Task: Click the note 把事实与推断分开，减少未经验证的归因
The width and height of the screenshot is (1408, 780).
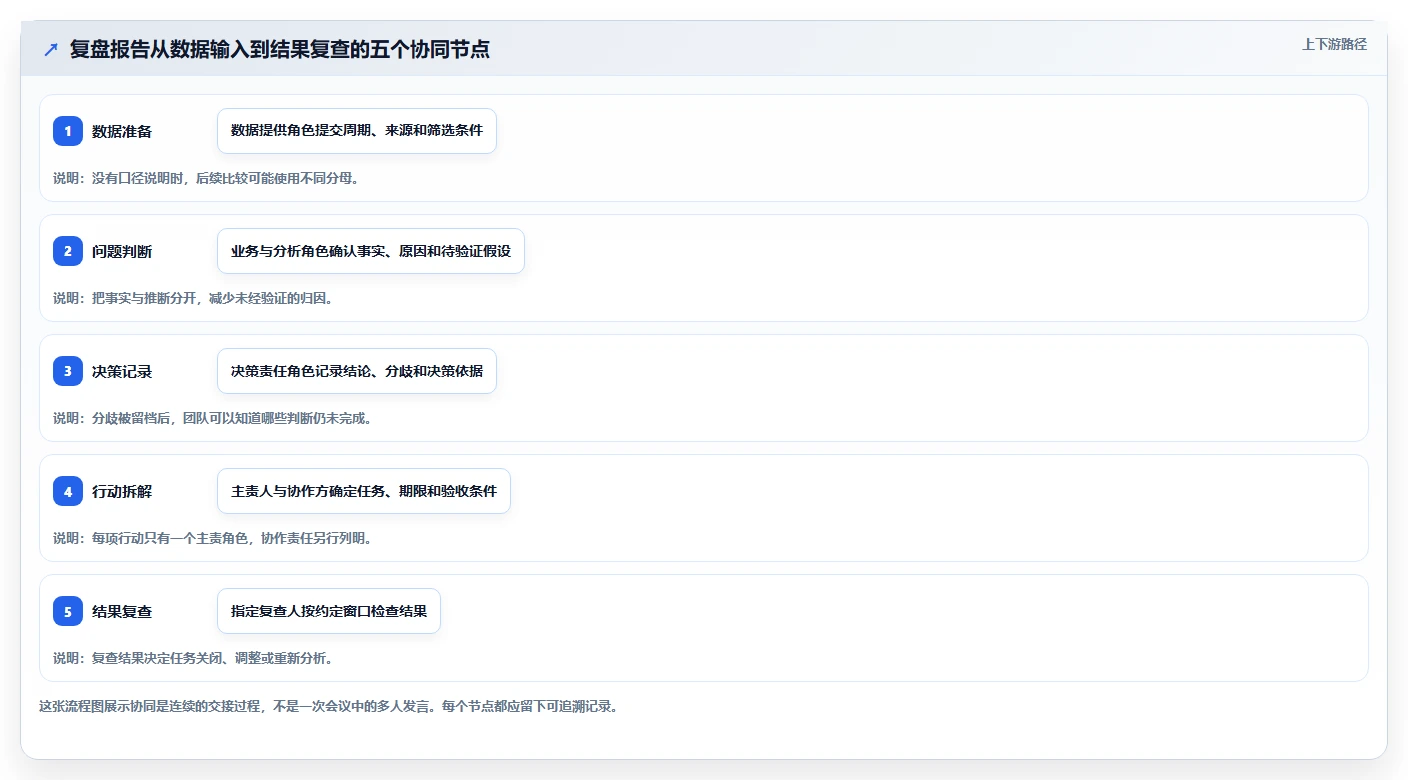Action: [x=193, y=298]
